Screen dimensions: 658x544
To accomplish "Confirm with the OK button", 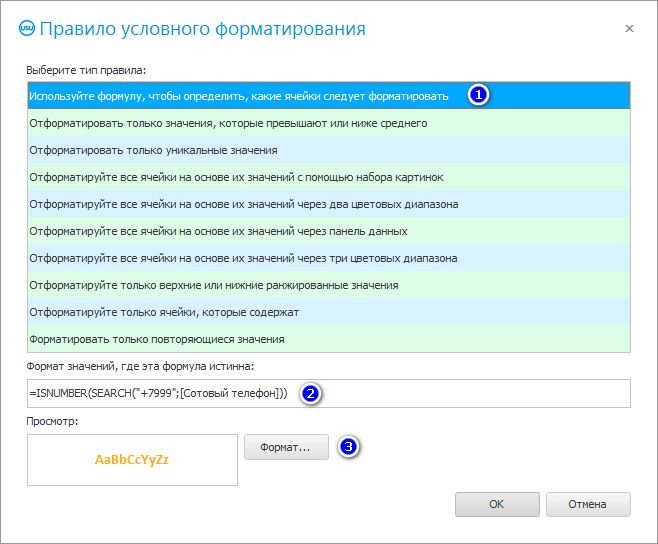I will point(497,504).
